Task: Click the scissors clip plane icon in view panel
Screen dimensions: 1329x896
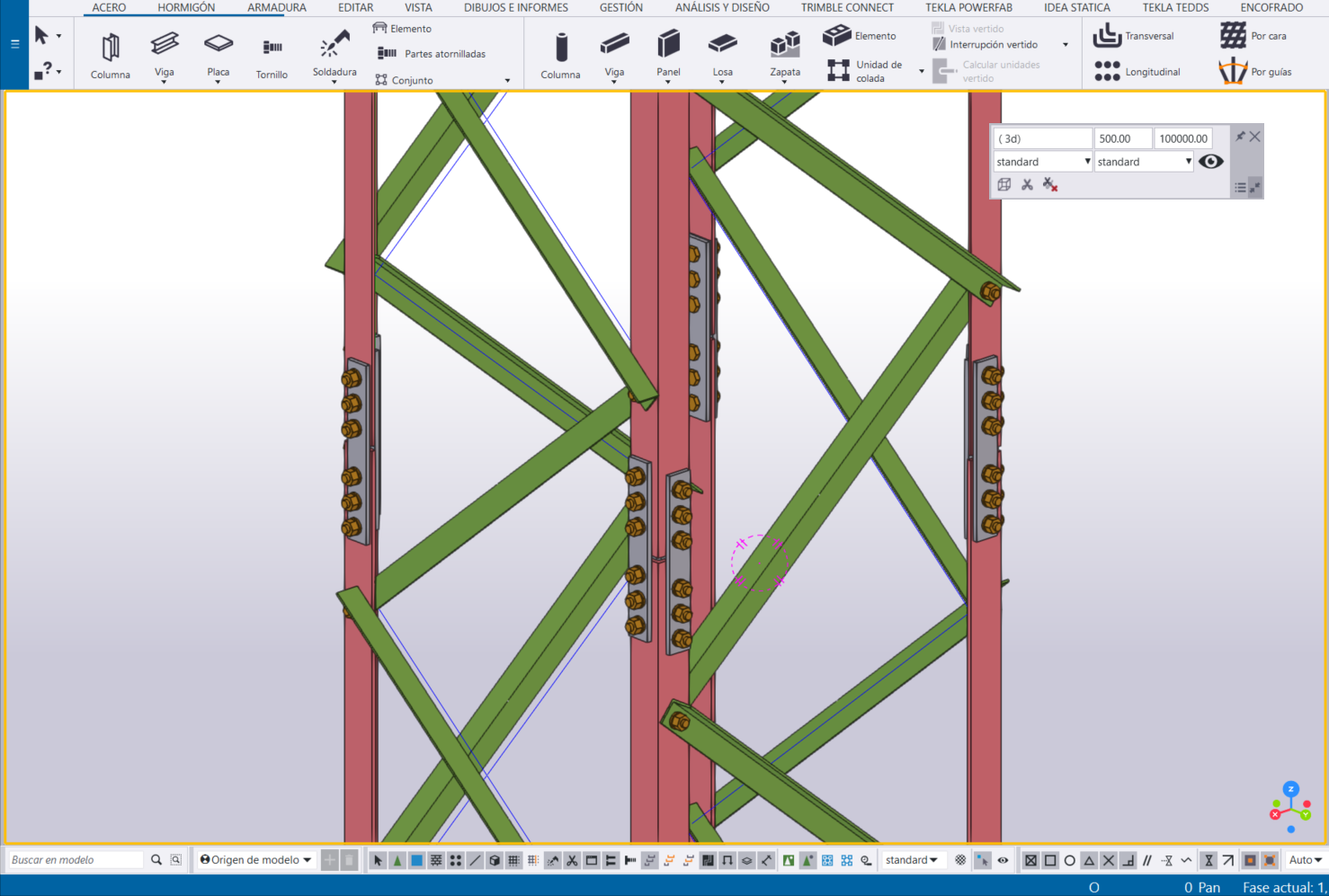Action: (x=1027, y=184)
